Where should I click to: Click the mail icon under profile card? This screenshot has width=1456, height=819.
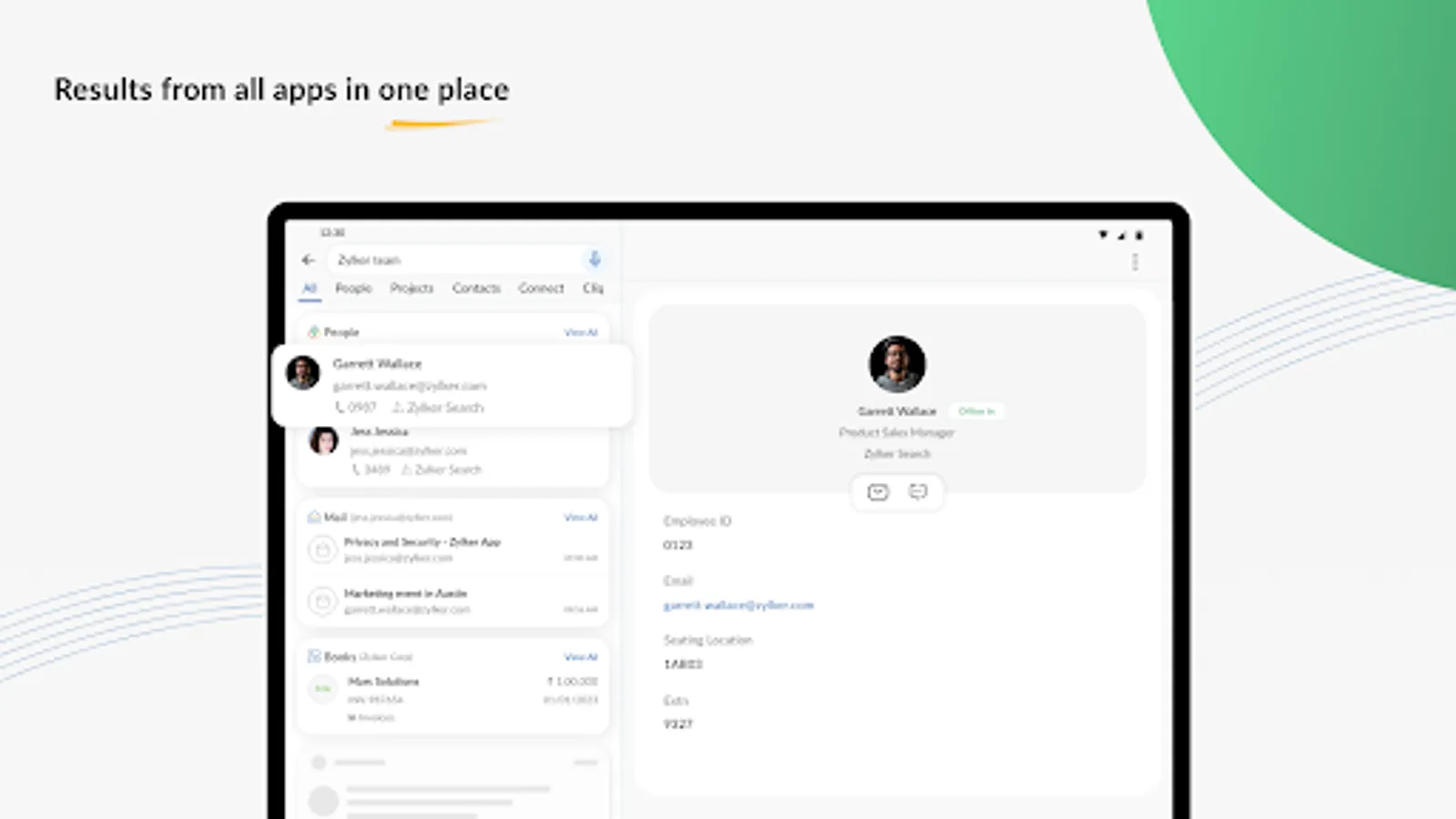[877, 492]
